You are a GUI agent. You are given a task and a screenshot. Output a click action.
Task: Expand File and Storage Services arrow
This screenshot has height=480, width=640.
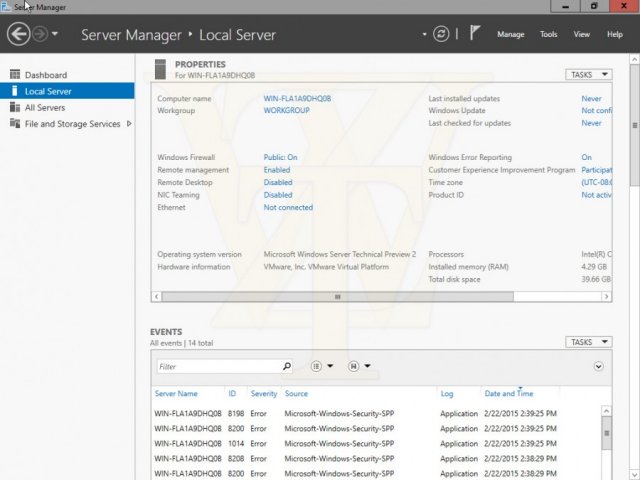[129, 123]
